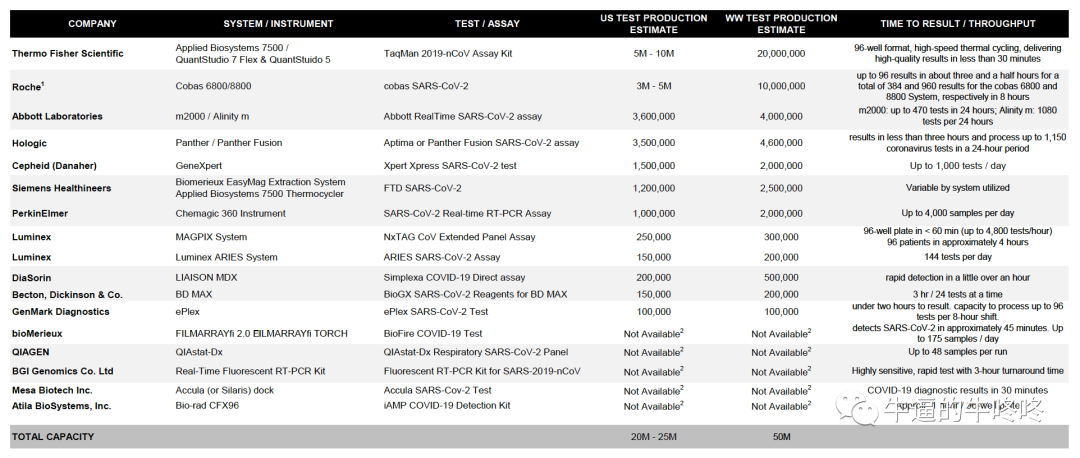The image size is (1080, 458).
Task: Click the Up to 4,000 samples per day cell
Action: [957, 214]
